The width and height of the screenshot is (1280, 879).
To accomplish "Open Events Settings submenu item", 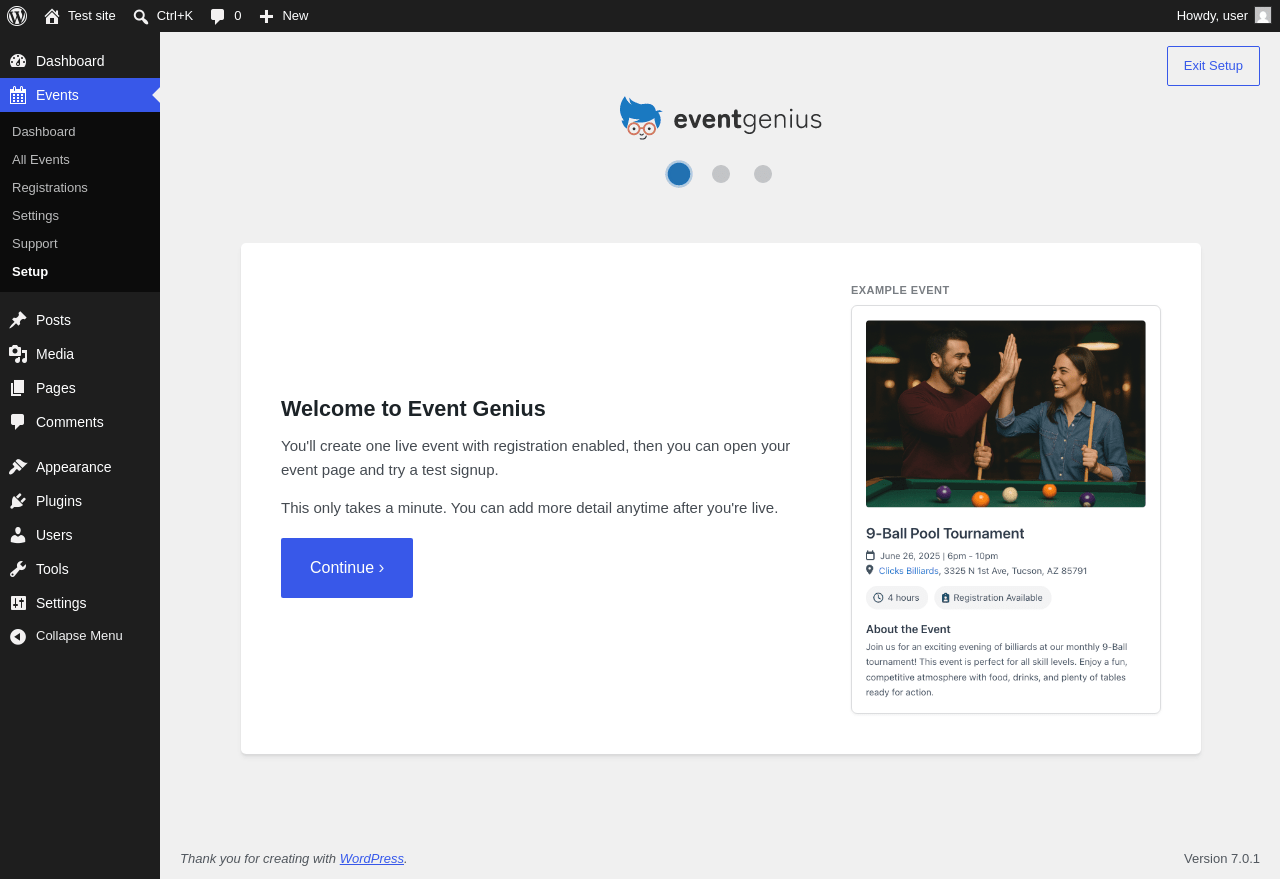I will pos(80,216).
